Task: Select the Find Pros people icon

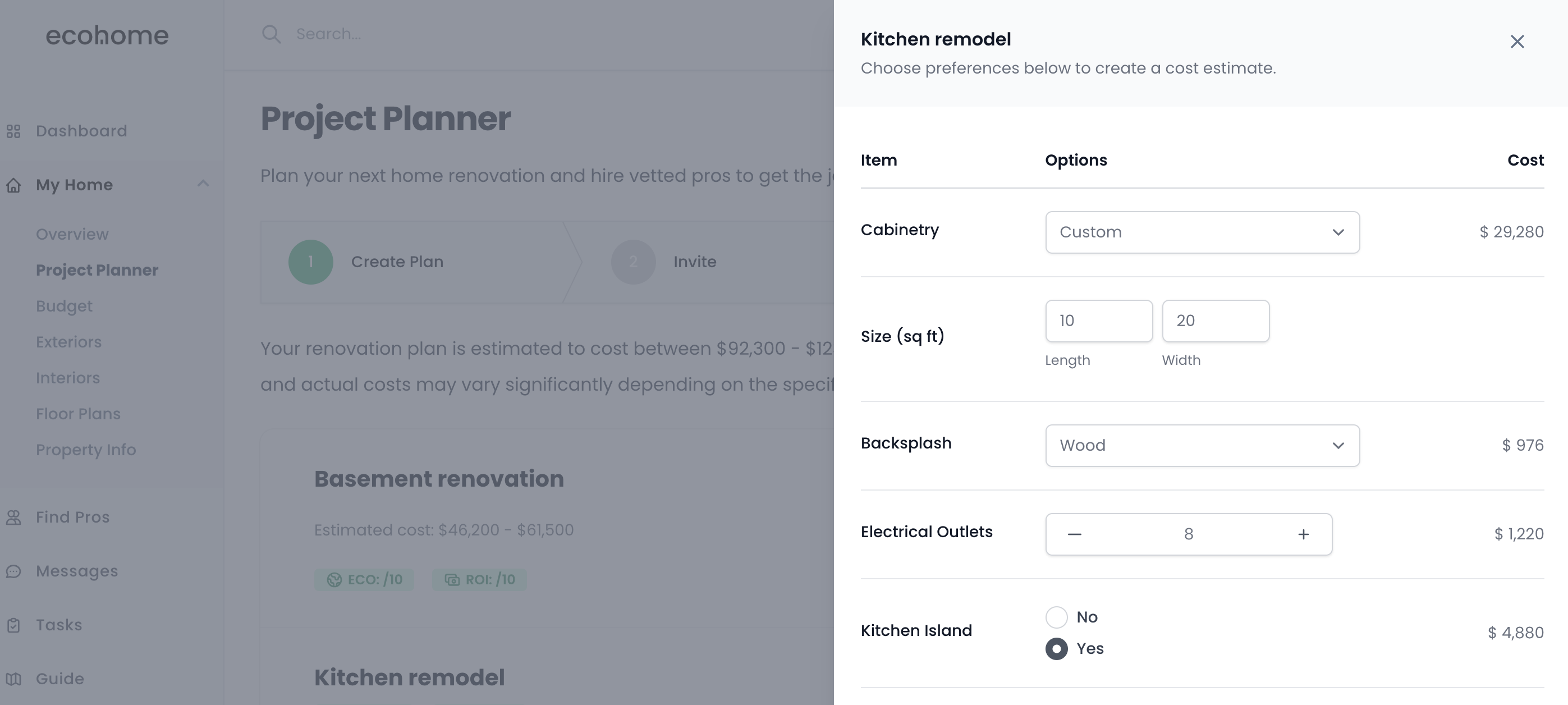Action: 14,517
